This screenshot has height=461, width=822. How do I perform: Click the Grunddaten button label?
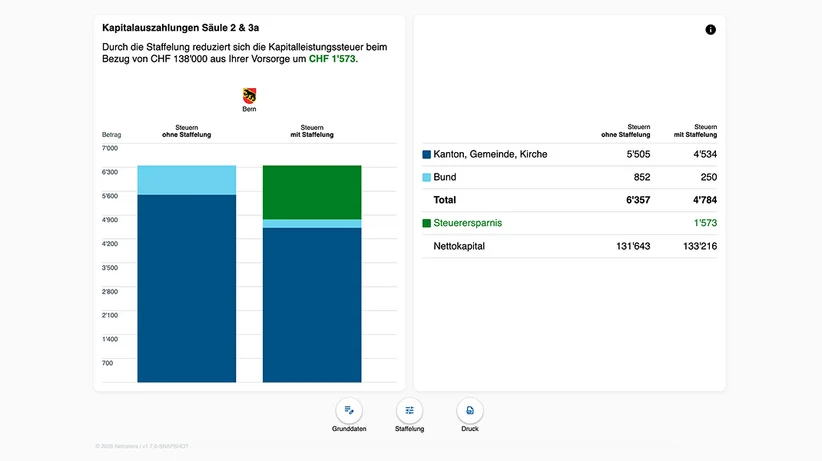tap(349, 428)
